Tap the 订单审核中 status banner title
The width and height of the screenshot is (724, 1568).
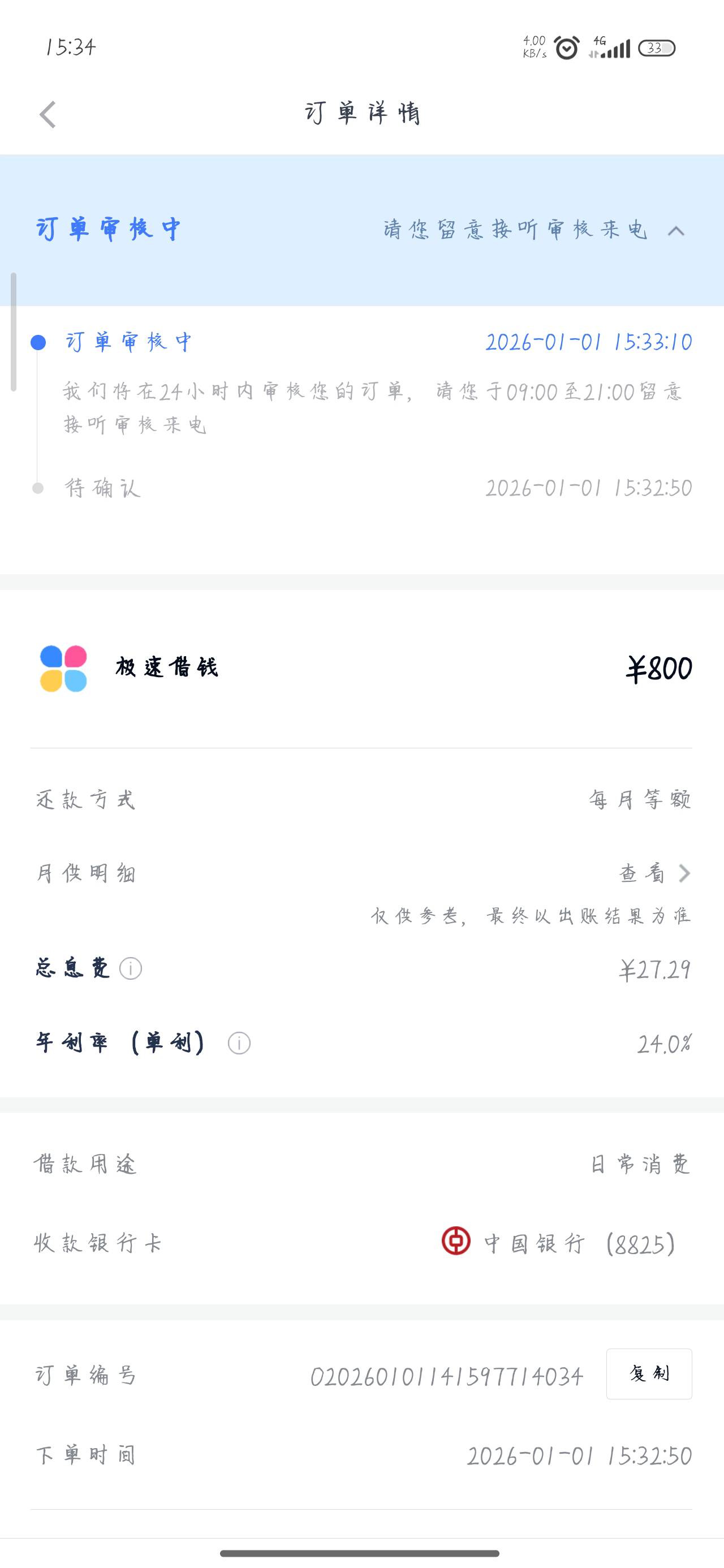pos(109,230)
